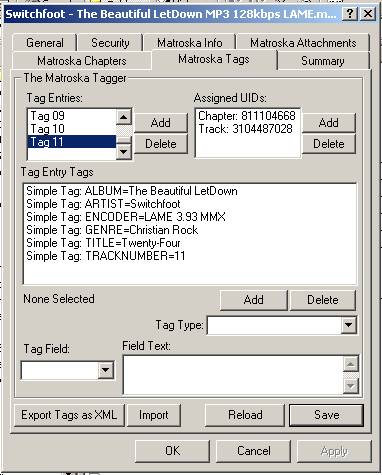Open the Tag Field dropdown
The height and width of the screenshot is (475, 382).
[x=105, y=370]
